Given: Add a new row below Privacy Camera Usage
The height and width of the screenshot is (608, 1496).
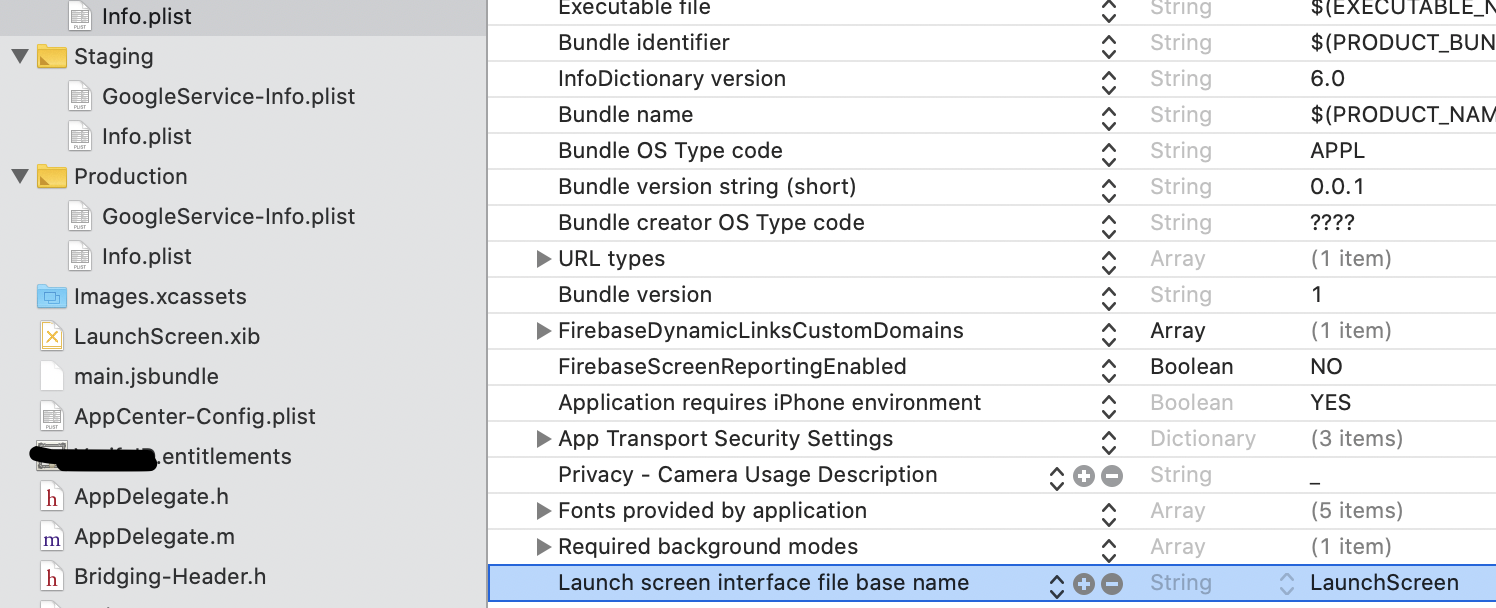Looking at the screenshot, I should coord(1084,476).
